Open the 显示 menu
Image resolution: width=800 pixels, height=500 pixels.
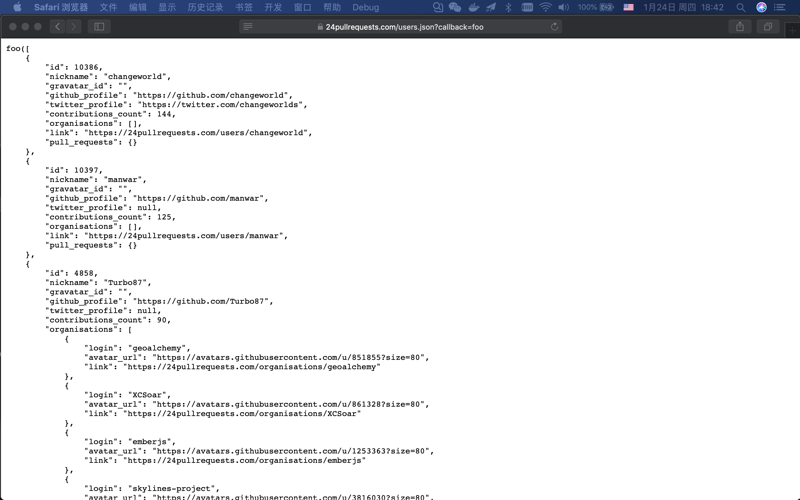(x=167, y=7)
